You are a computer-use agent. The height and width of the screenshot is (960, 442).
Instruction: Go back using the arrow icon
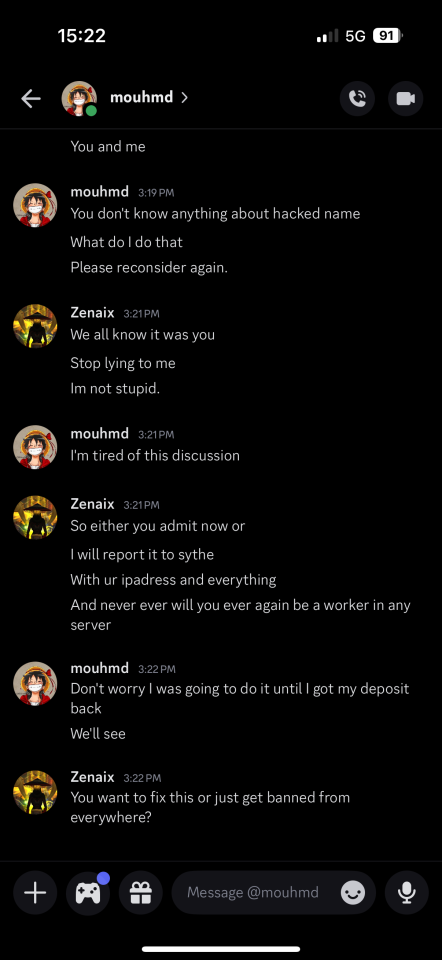31,98
